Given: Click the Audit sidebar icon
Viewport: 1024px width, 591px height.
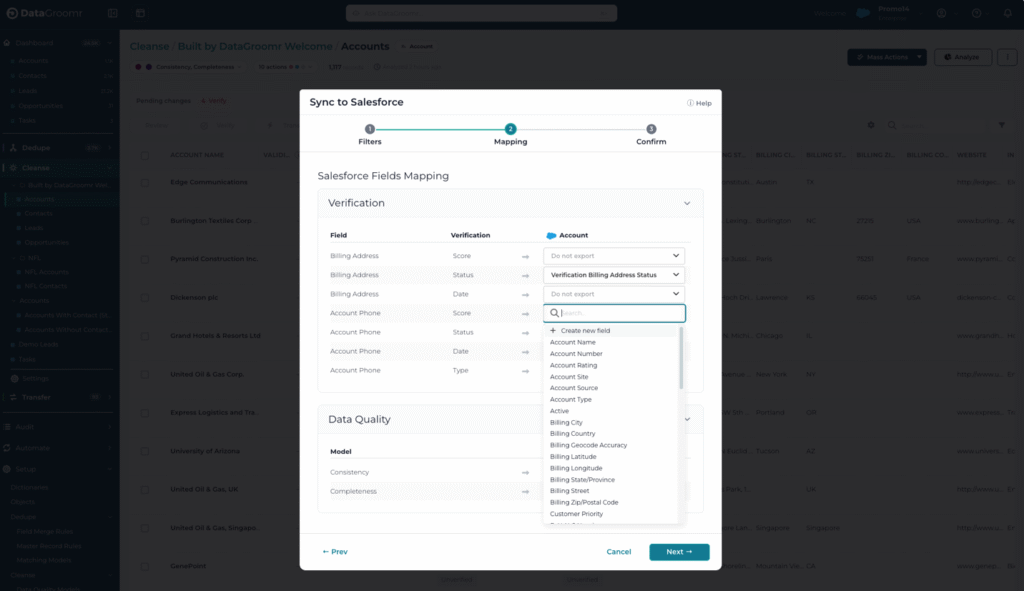Looking at the screenshot, I should pyautogui.click(x=7, y=426).
